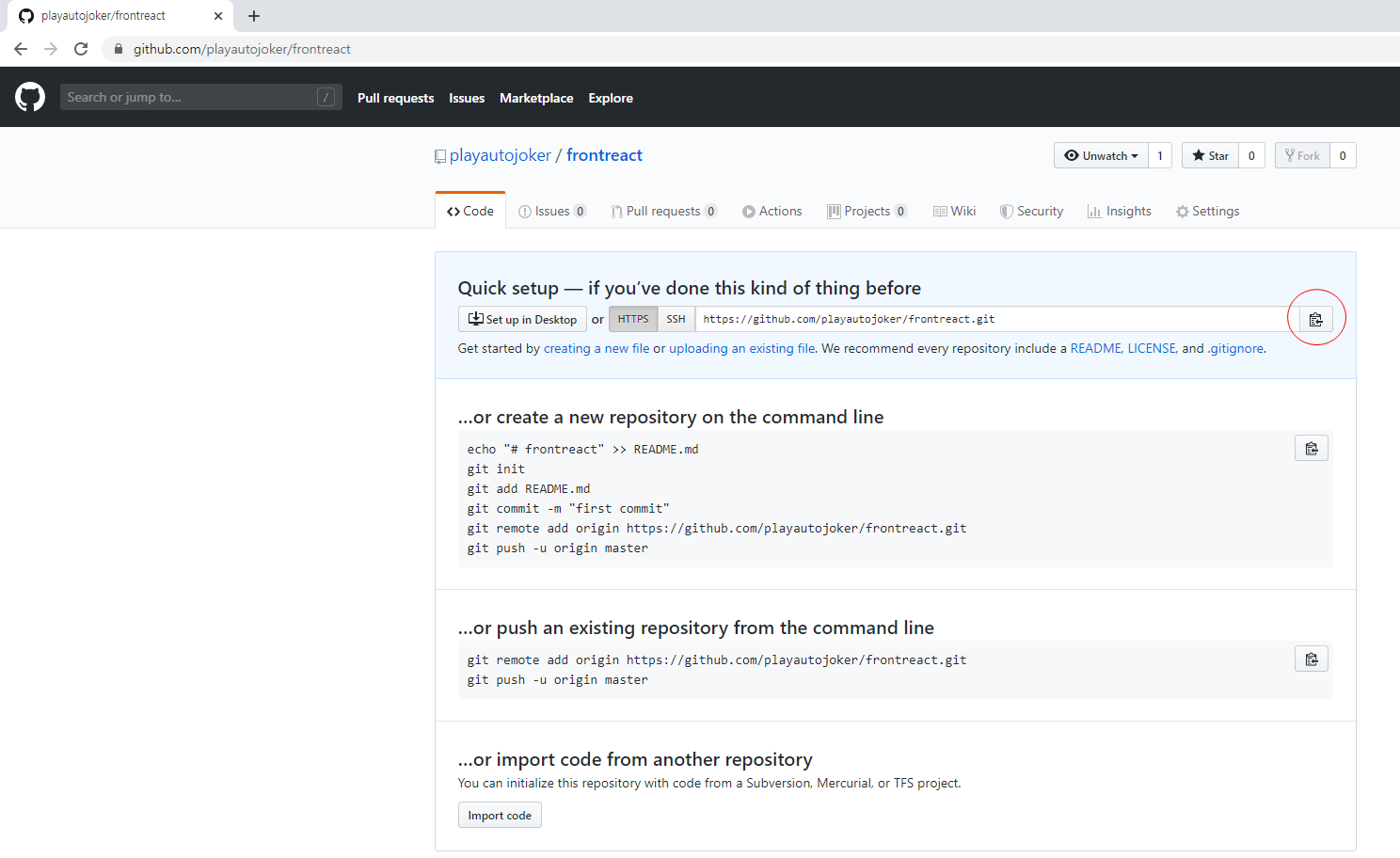This screenshot has height=858, width=1400.
Task: Click the '...or import code from another repository' heading
Action: 635,759
